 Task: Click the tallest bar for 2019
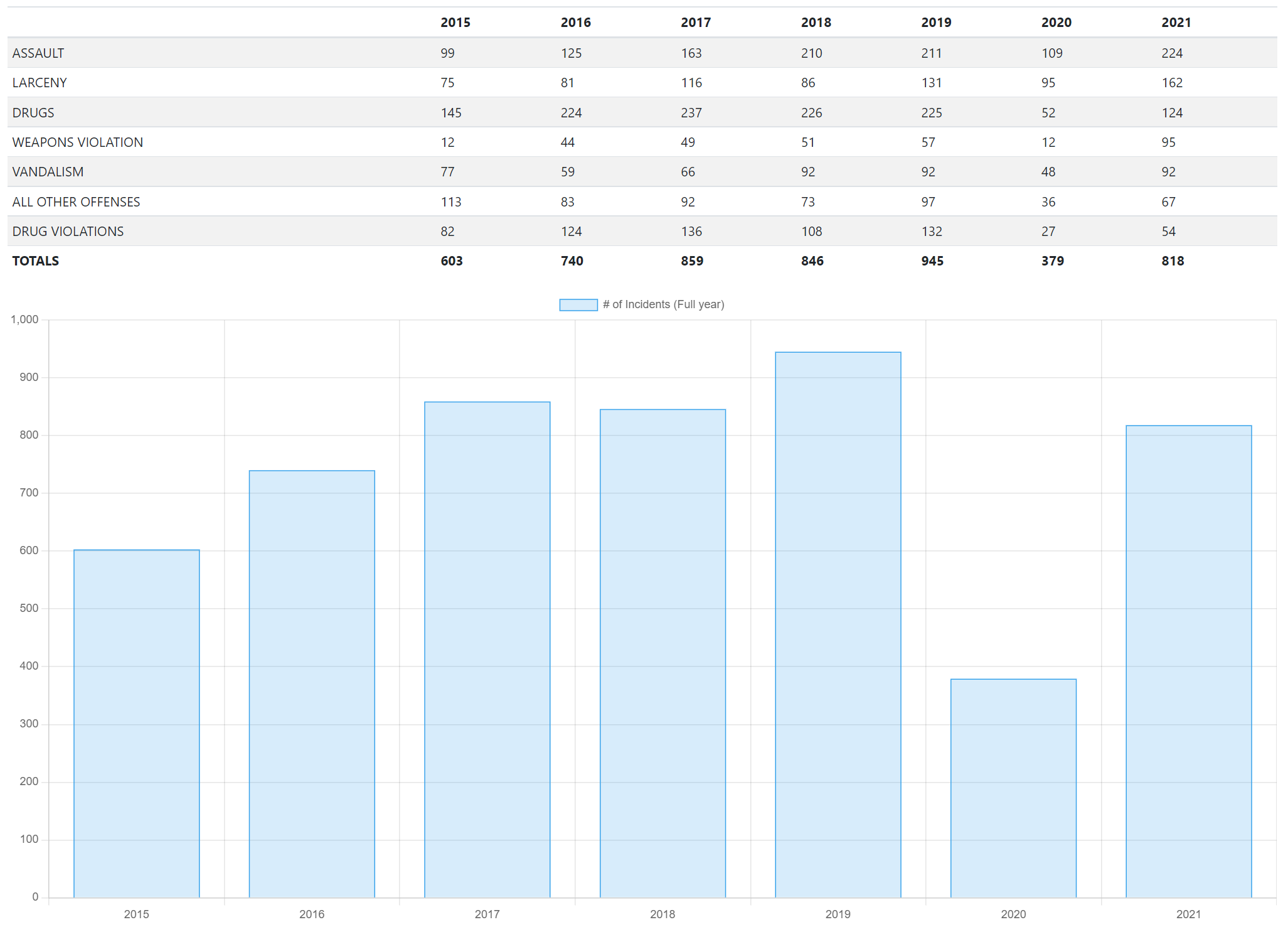[838, 624]
